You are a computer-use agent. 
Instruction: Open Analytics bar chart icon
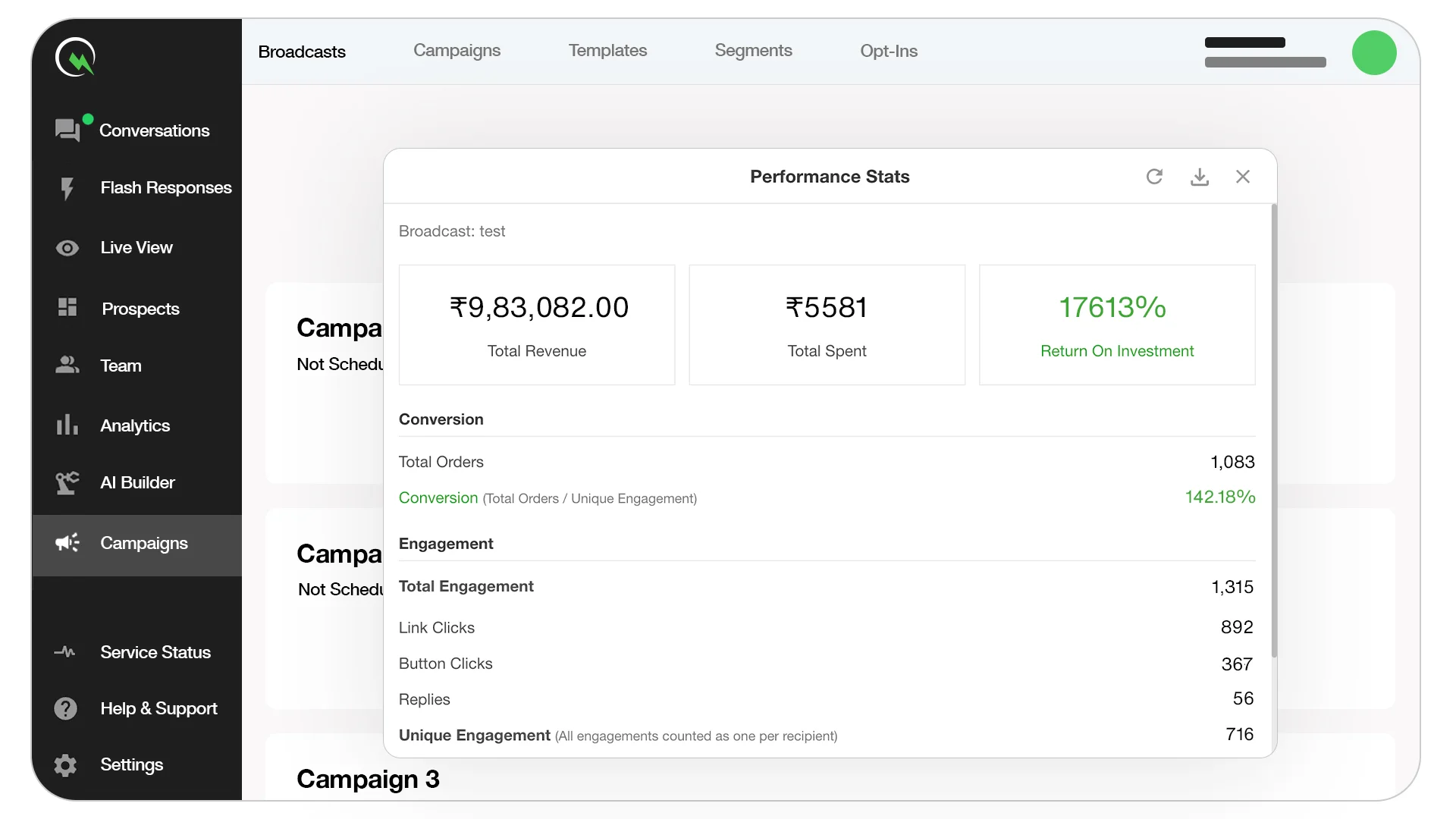[x=67, y=425]
